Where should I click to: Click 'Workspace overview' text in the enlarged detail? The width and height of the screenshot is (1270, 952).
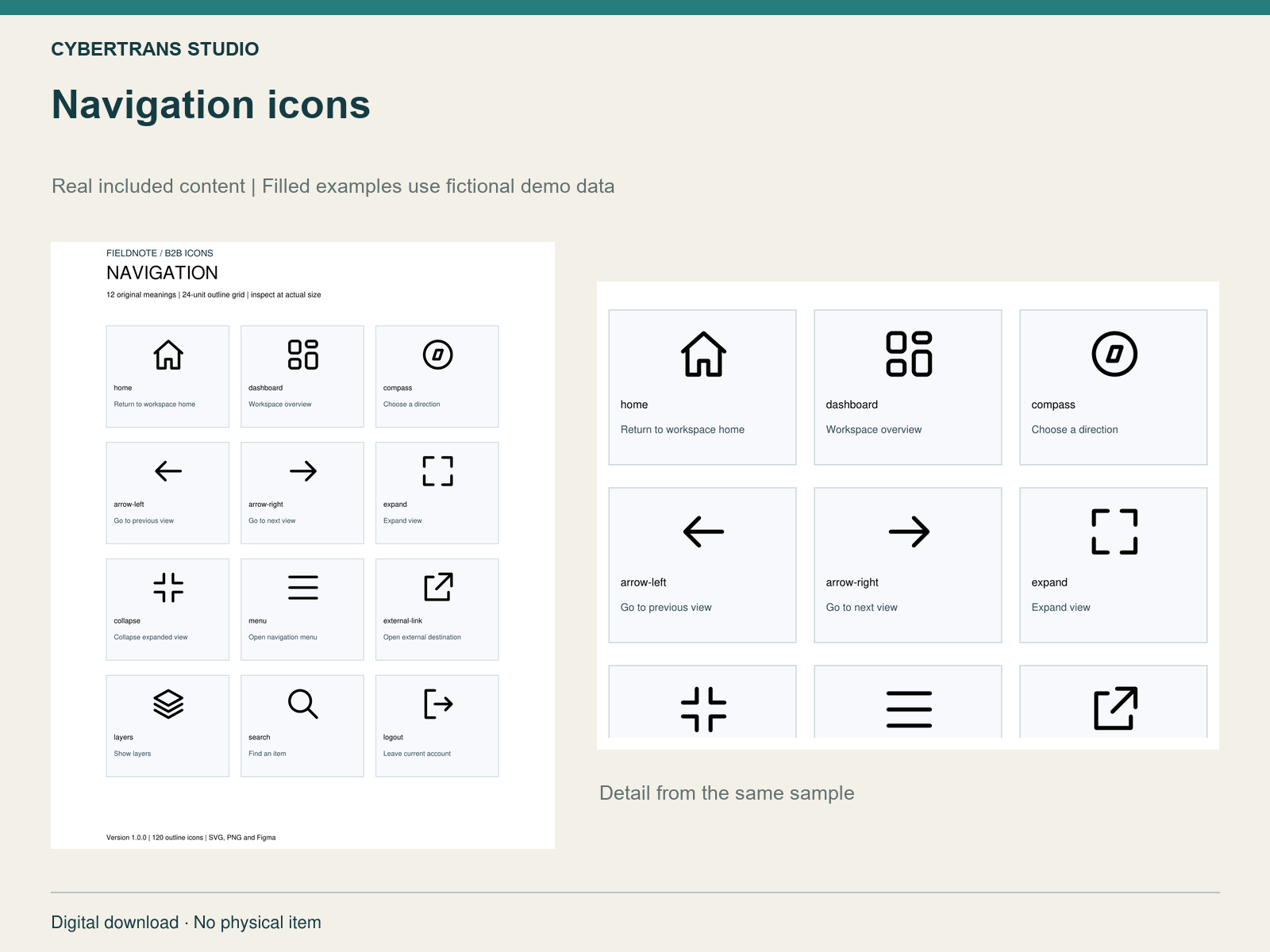click(874, 430)
